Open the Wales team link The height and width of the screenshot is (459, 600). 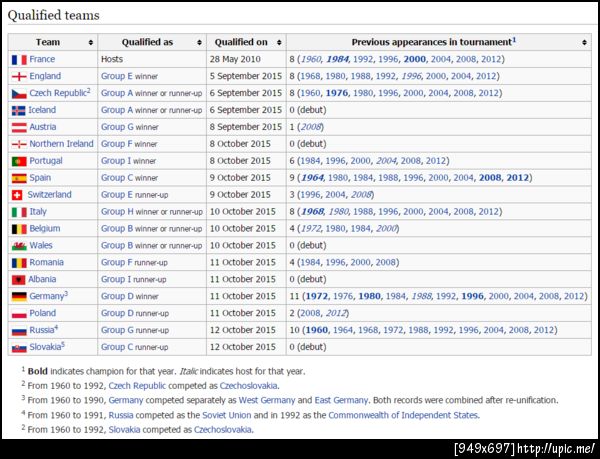(x=41, y=246)
